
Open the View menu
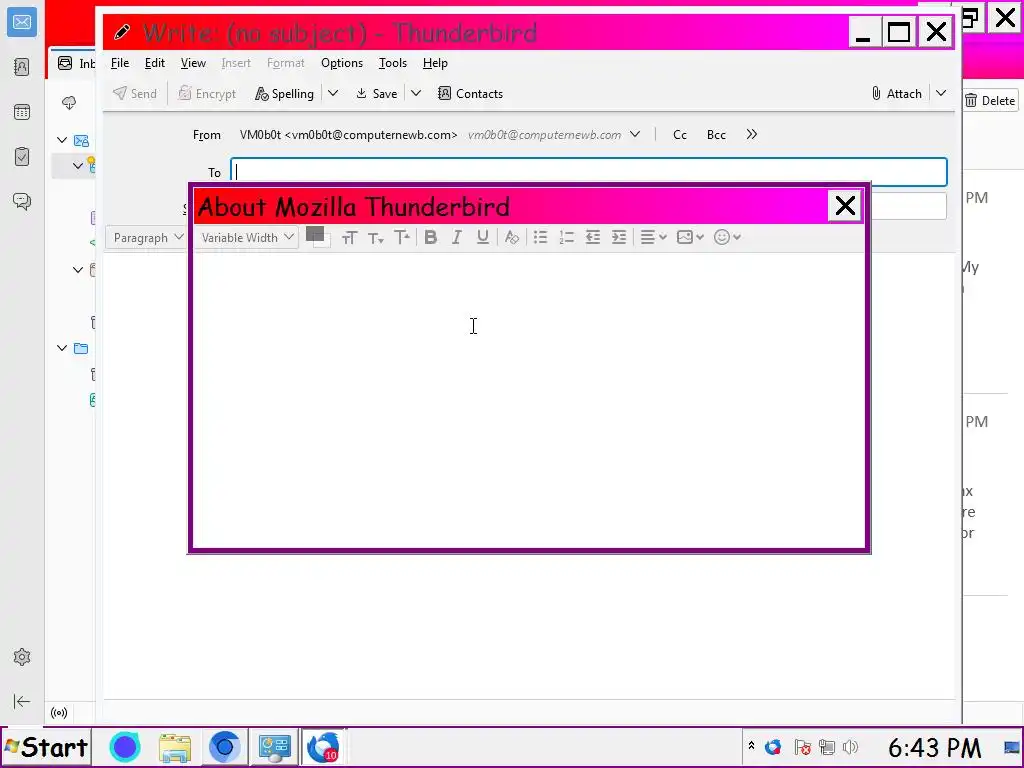pos(193,63)
